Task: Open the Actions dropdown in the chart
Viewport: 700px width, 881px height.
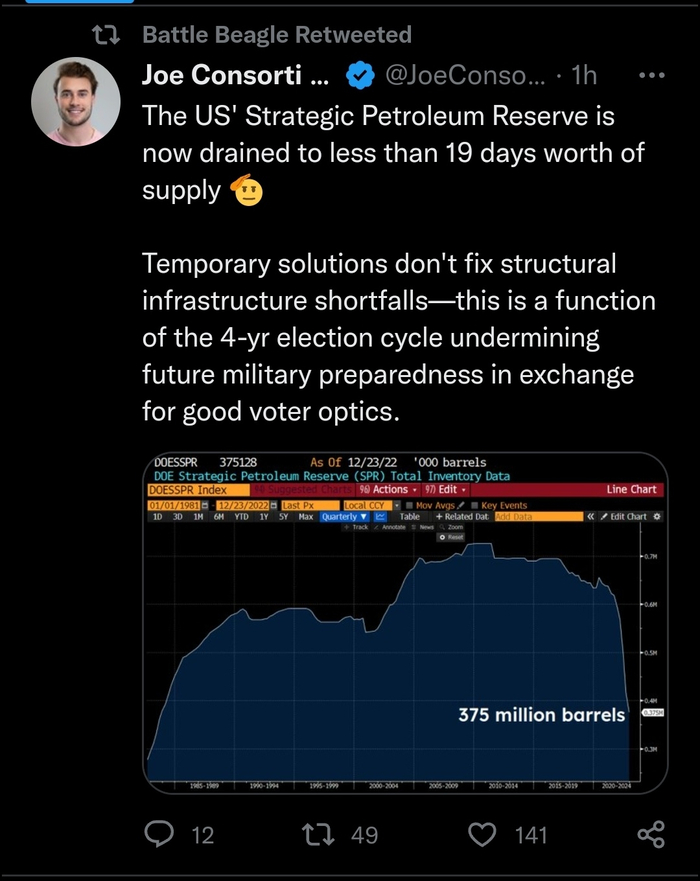Action: pyautogui.click(x=385, y=490)
